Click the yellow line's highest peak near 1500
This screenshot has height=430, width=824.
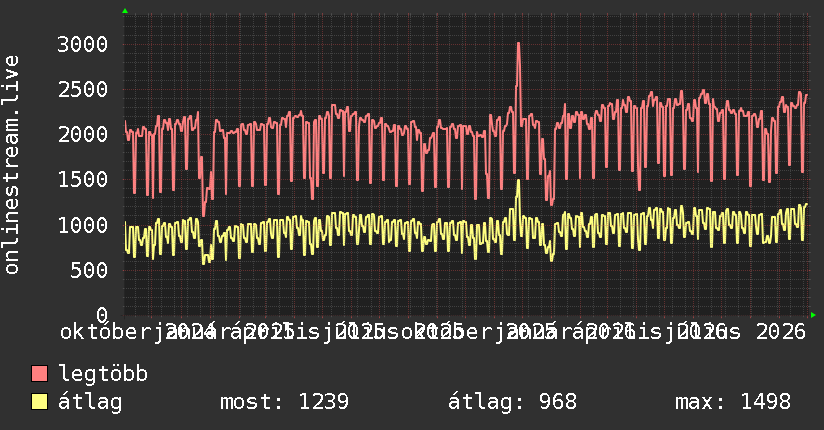[x=518, y=181]
